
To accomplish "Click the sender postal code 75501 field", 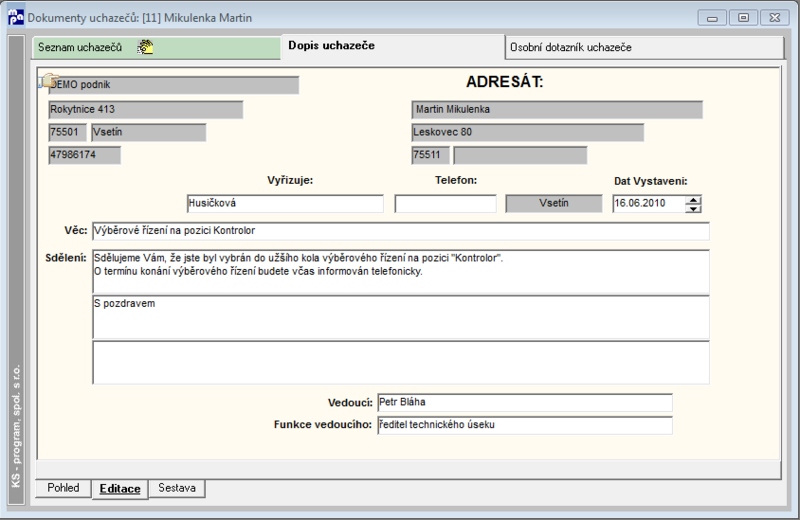I will tap(67, 132).
